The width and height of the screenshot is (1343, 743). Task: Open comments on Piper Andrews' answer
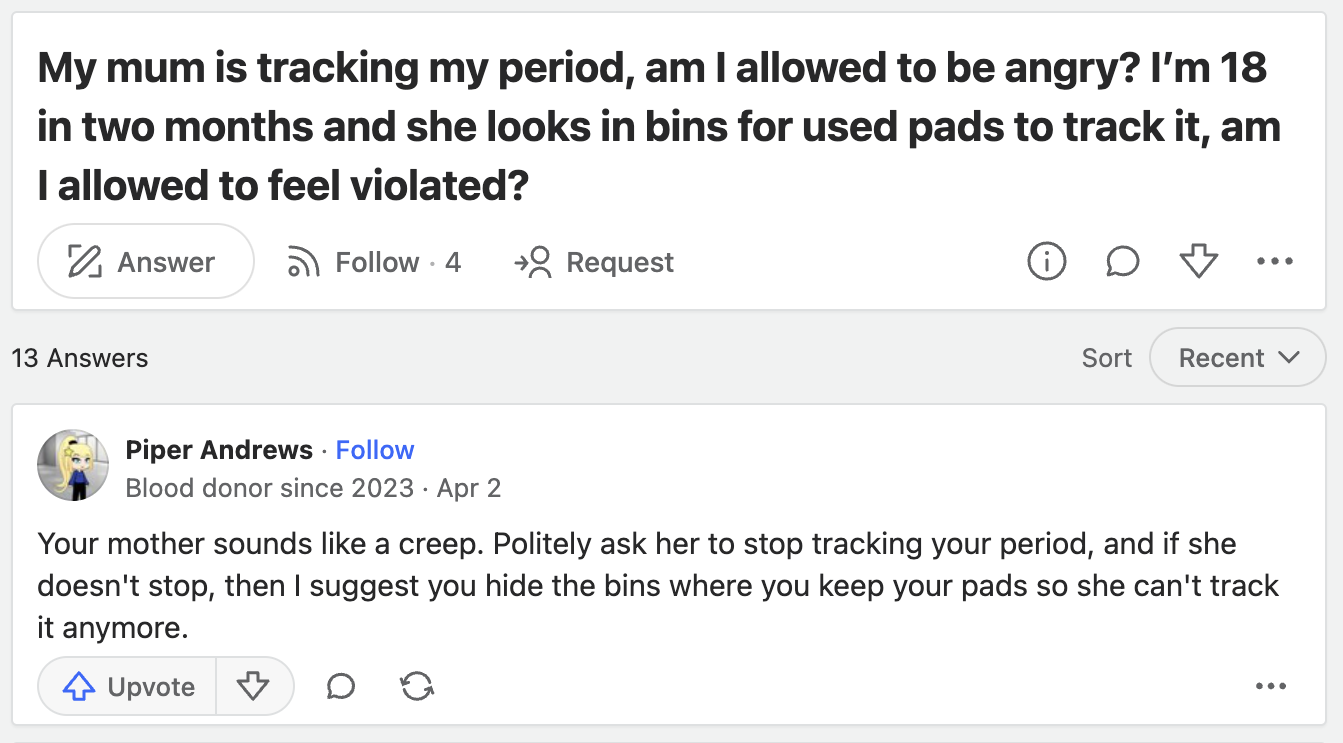340,686
